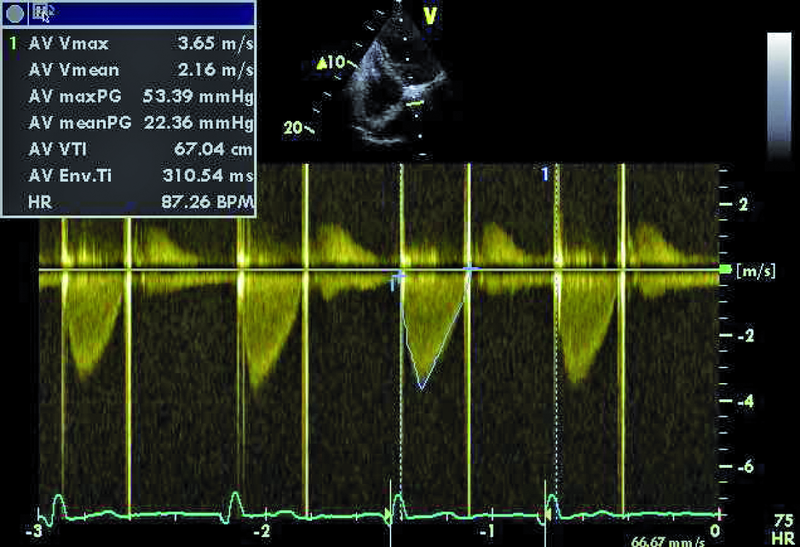
Task: Click the peak of the traced Doppler envelope
Action: [423, 385]
